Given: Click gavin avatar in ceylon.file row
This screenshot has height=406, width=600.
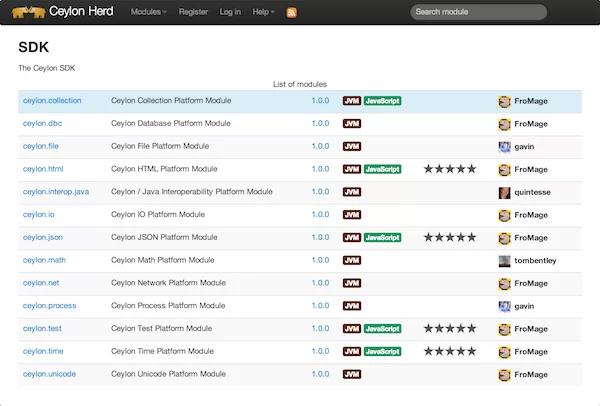Looking at the screenshot, I should click(504, 147).
